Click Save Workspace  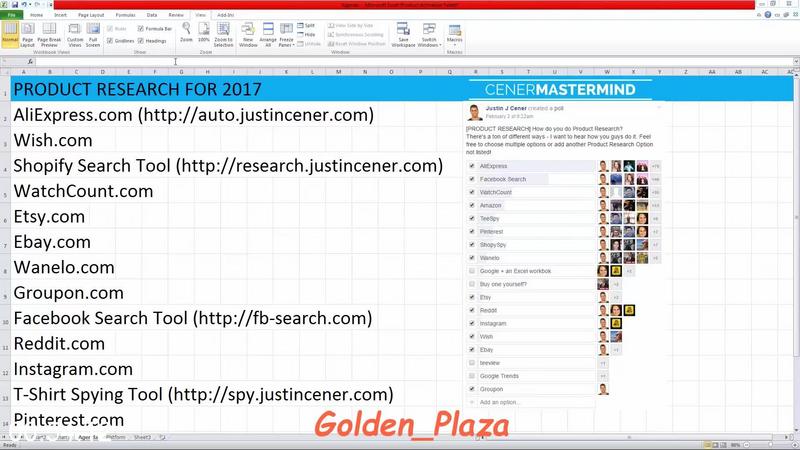point(403,34)
